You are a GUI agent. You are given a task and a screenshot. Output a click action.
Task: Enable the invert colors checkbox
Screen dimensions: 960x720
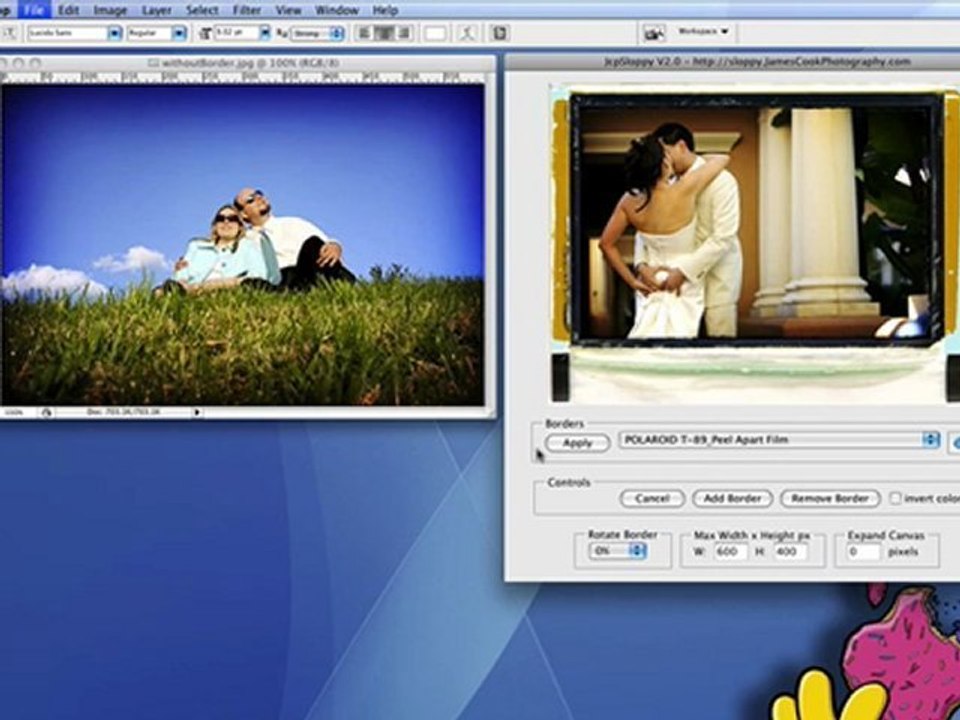click(x=895, y=498)
